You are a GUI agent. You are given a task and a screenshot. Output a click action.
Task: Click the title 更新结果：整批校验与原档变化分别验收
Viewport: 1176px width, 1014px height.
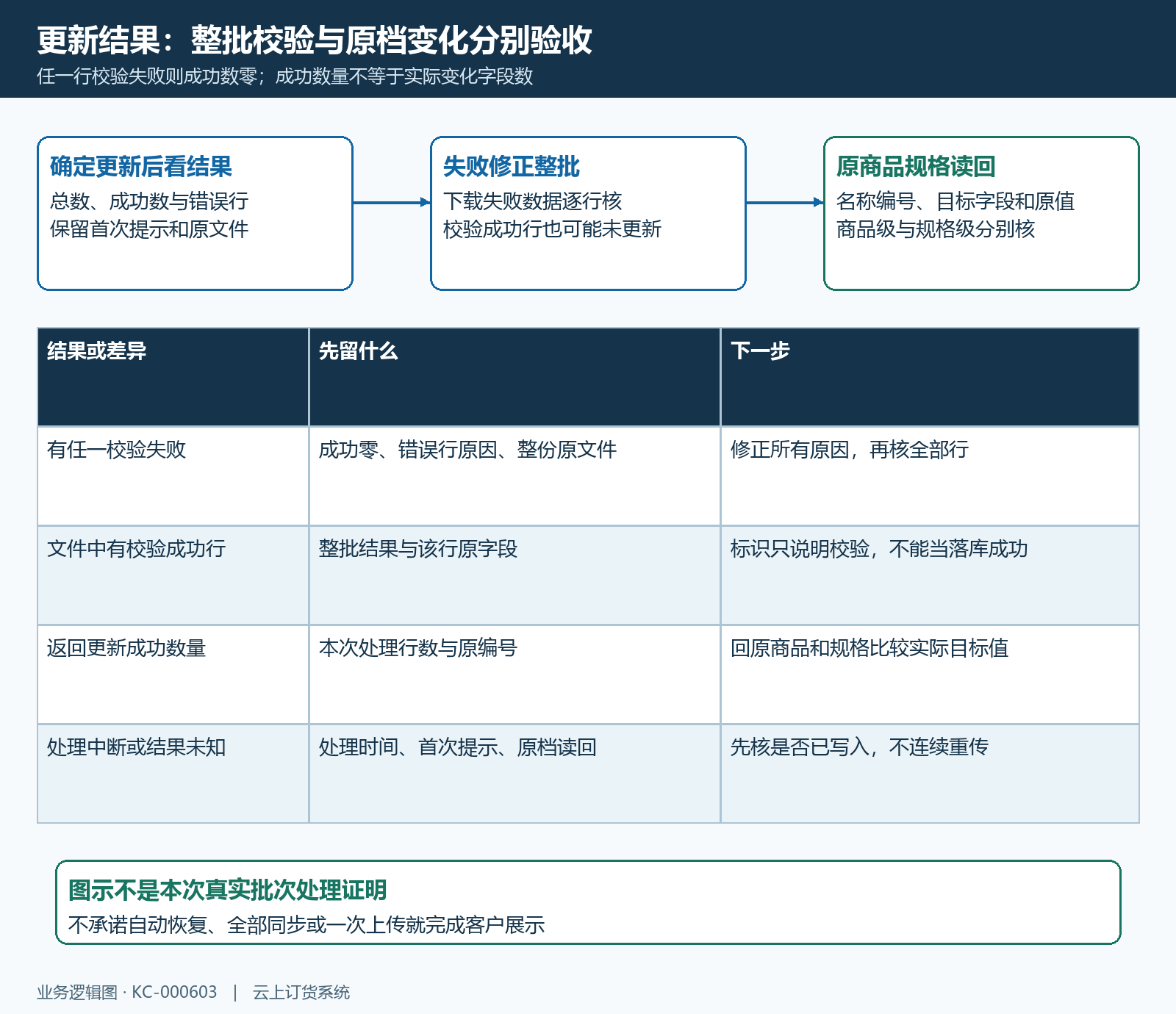pos(315,40)
